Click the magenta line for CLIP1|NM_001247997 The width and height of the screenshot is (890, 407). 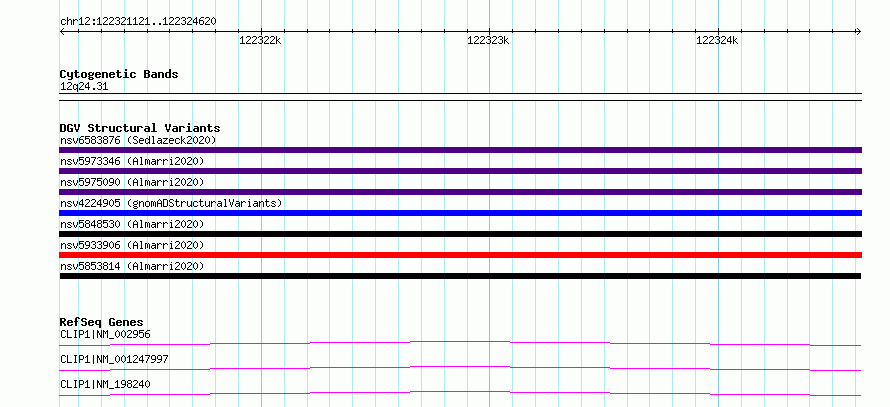click(460, 368)
